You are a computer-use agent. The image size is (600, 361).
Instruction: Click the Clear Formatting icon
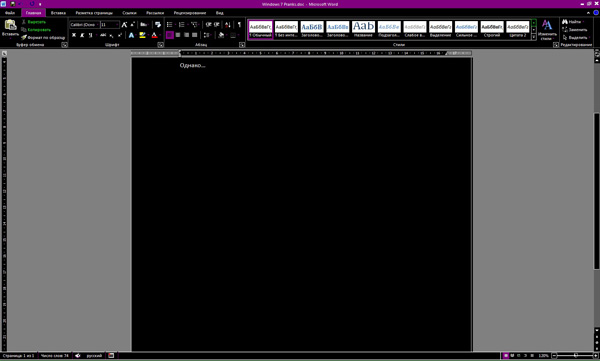pyautogui.click(x=158, y=25)
